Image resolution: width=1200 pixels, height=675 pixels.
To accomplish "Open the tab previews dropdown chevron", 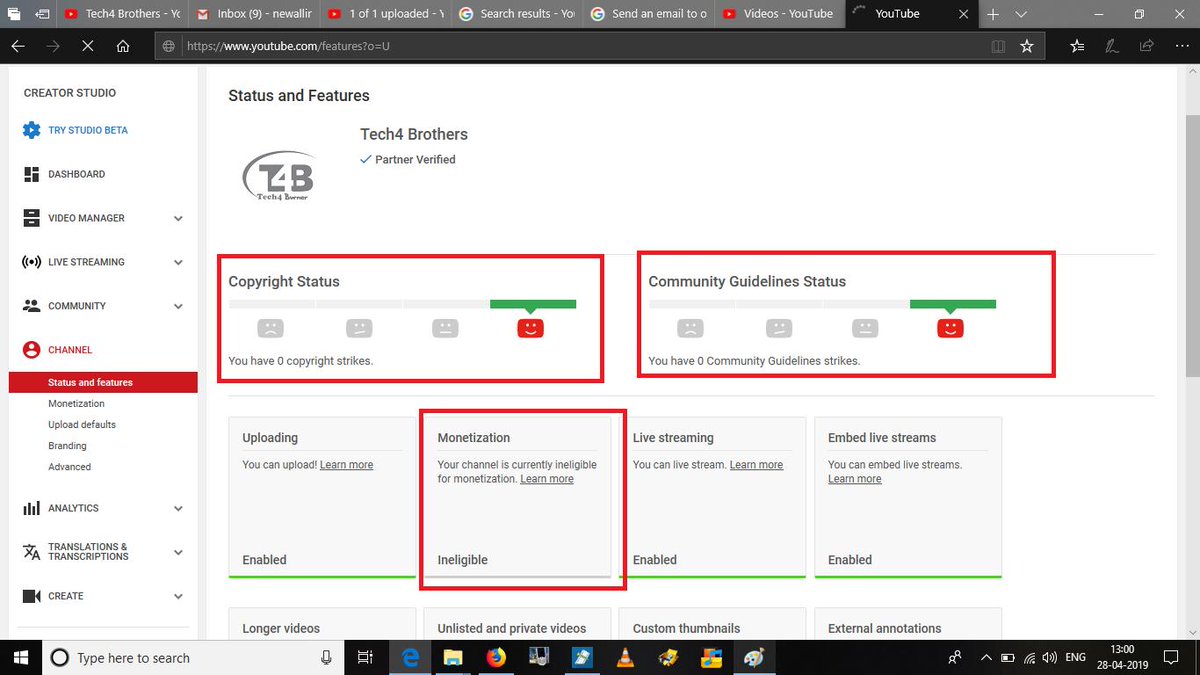I will [x=1021, y=15].
